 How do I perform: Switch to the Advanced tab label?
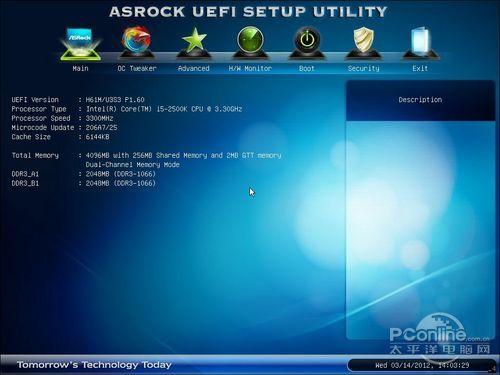click(194, 68)
